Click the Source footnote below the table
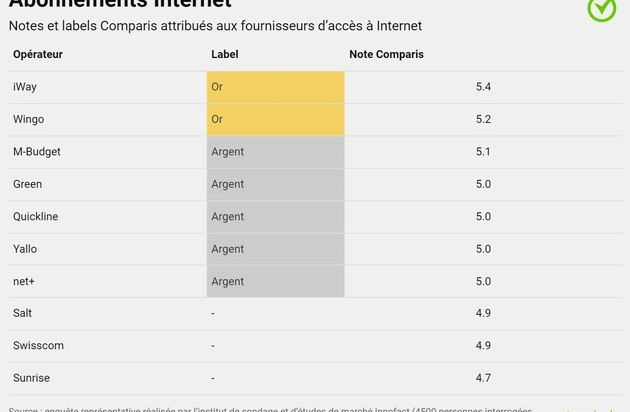 click(x=270, y=408)
